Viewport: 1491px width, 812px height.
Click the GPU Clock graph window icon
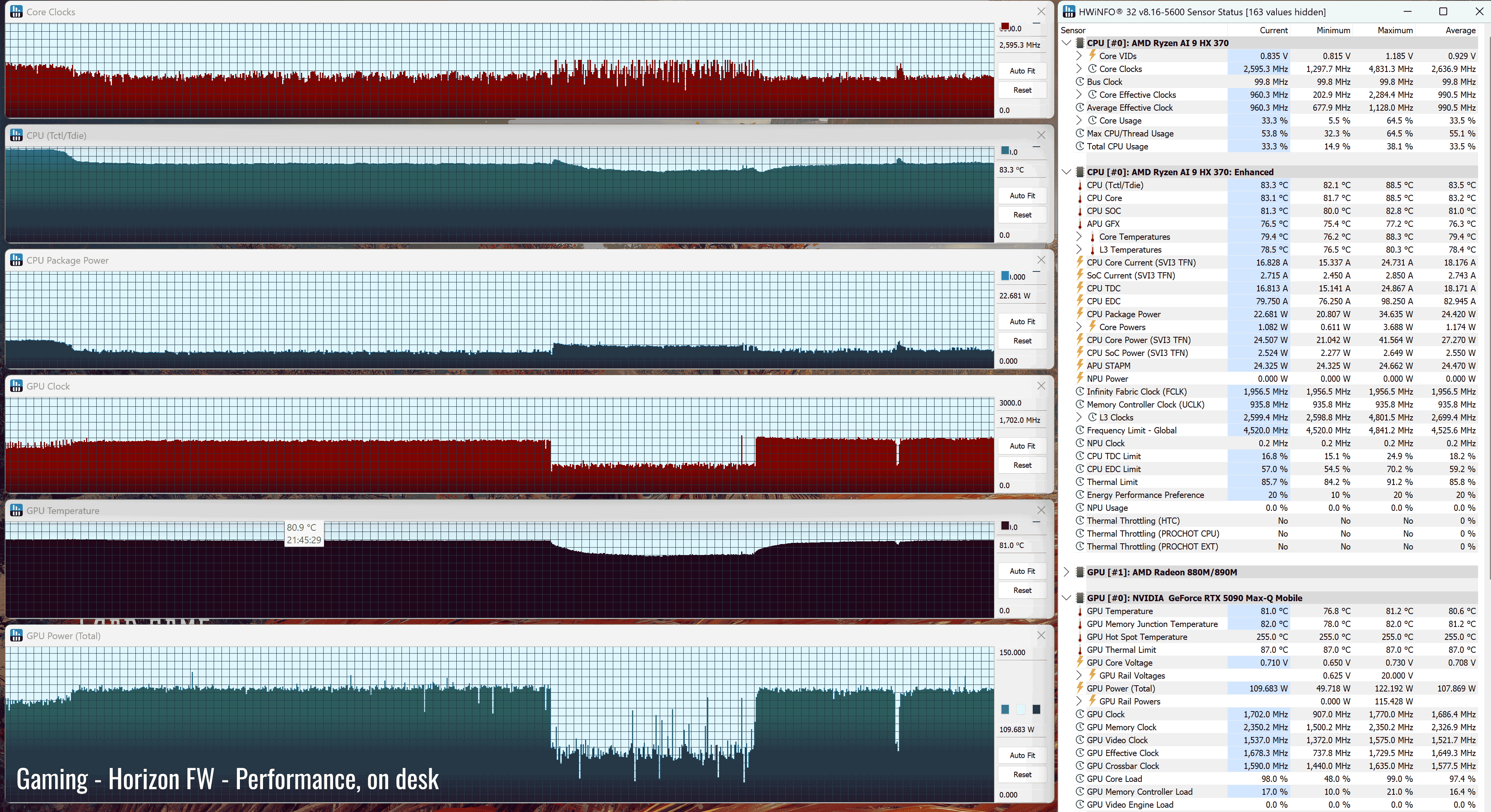pos(16,386)
